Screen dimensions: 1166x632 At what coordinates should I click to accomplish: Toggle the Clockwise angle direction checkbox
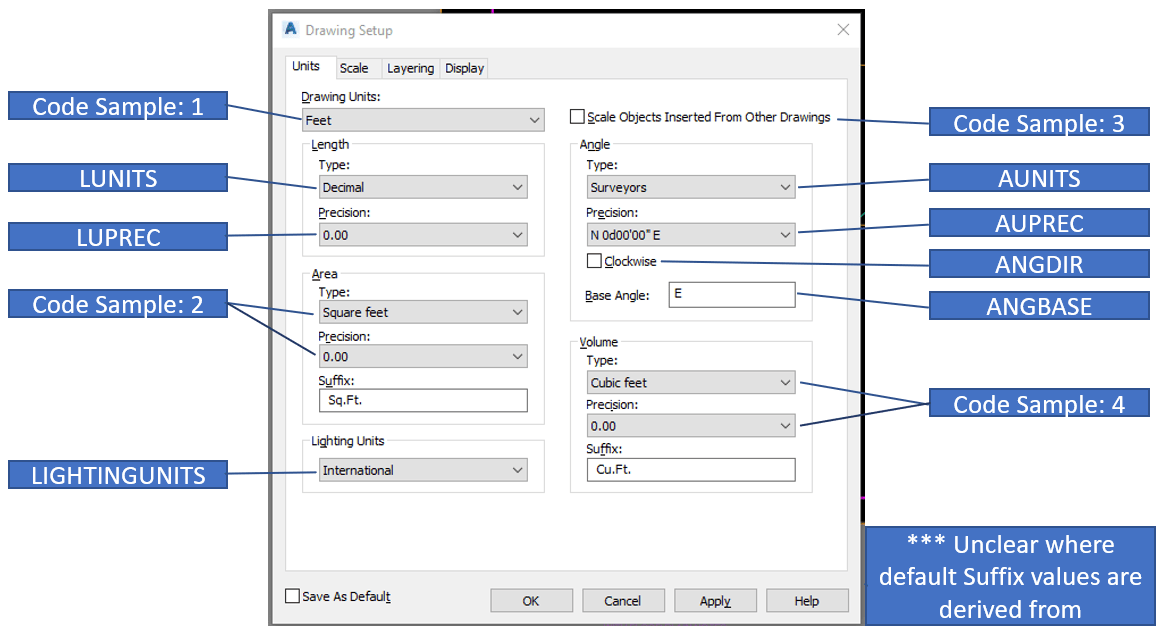591,260
